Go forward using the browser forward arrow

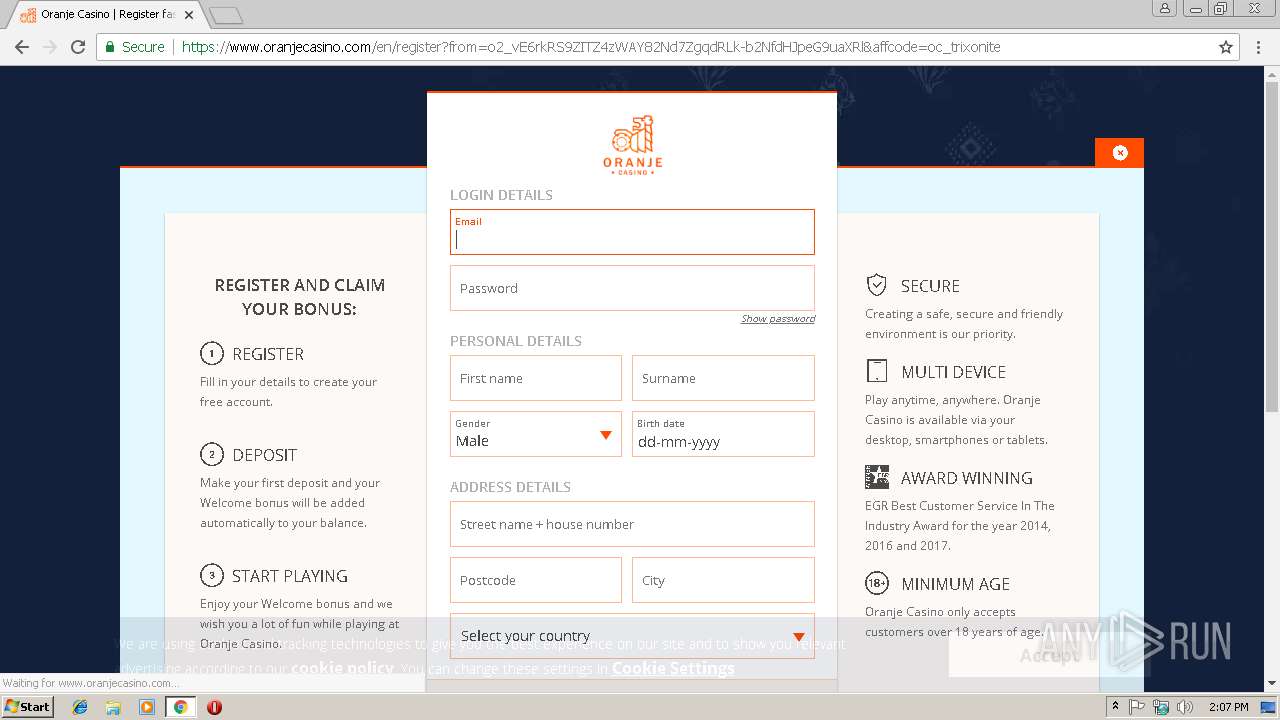49,47
